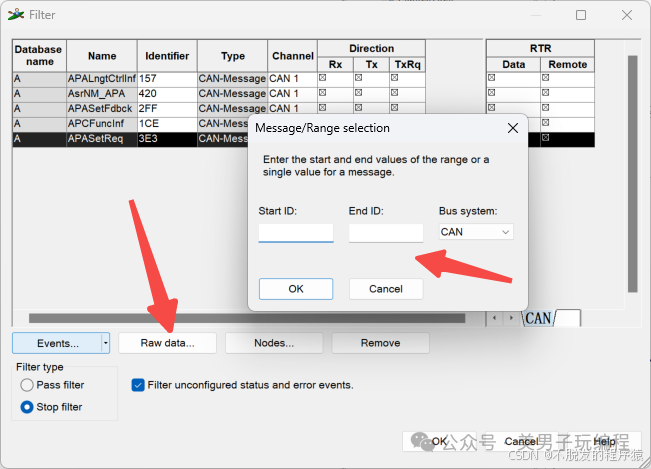Toggle Rx checkbox for AsrNM_APA
Viewport: 651px width, 469px height.
click(323, 93)
